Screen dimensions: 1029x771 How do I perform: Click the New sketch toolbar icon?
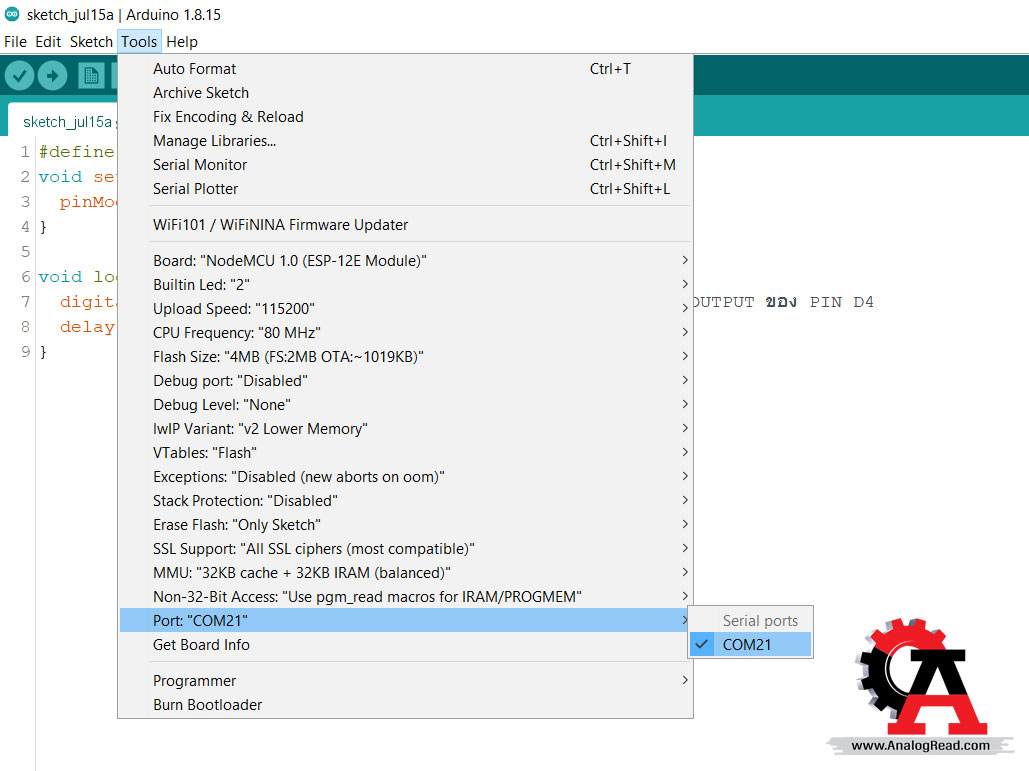(91, 76)
